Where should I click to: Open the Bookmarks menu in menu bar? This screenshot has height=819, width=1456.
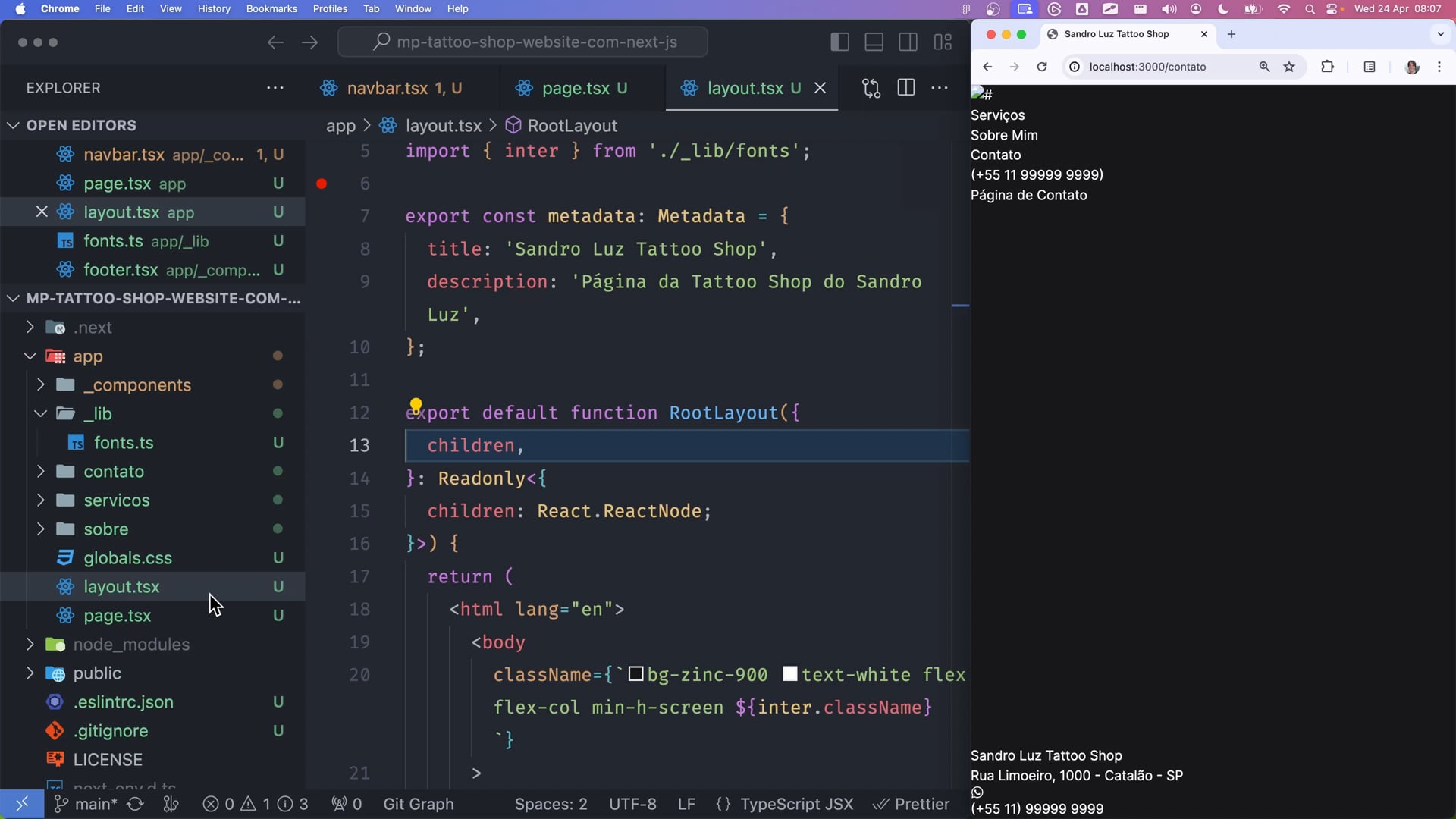tap(271, 8)
